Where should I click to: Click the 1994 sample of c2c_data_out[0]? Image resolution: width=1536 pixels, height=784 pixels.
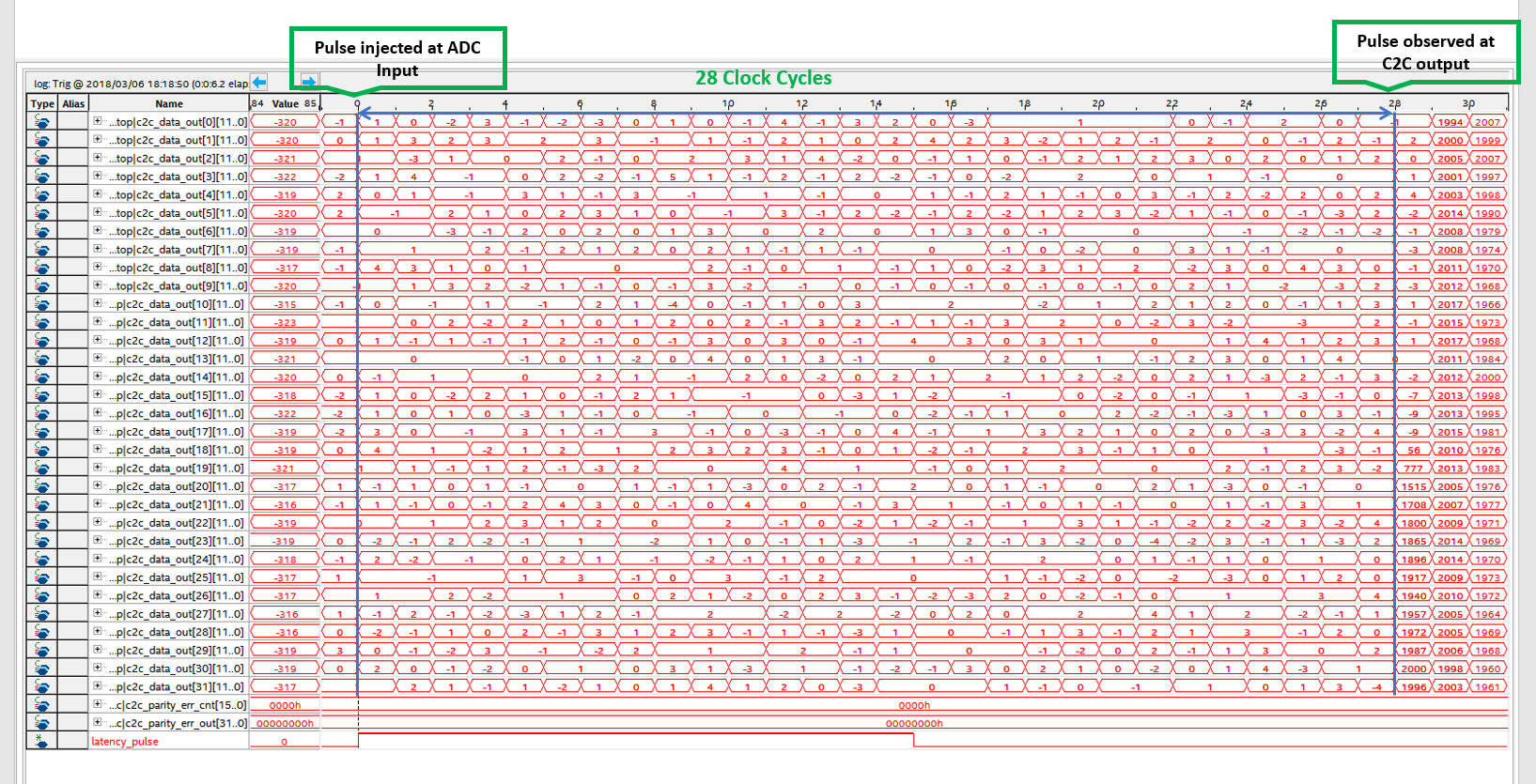(1450, 122)
